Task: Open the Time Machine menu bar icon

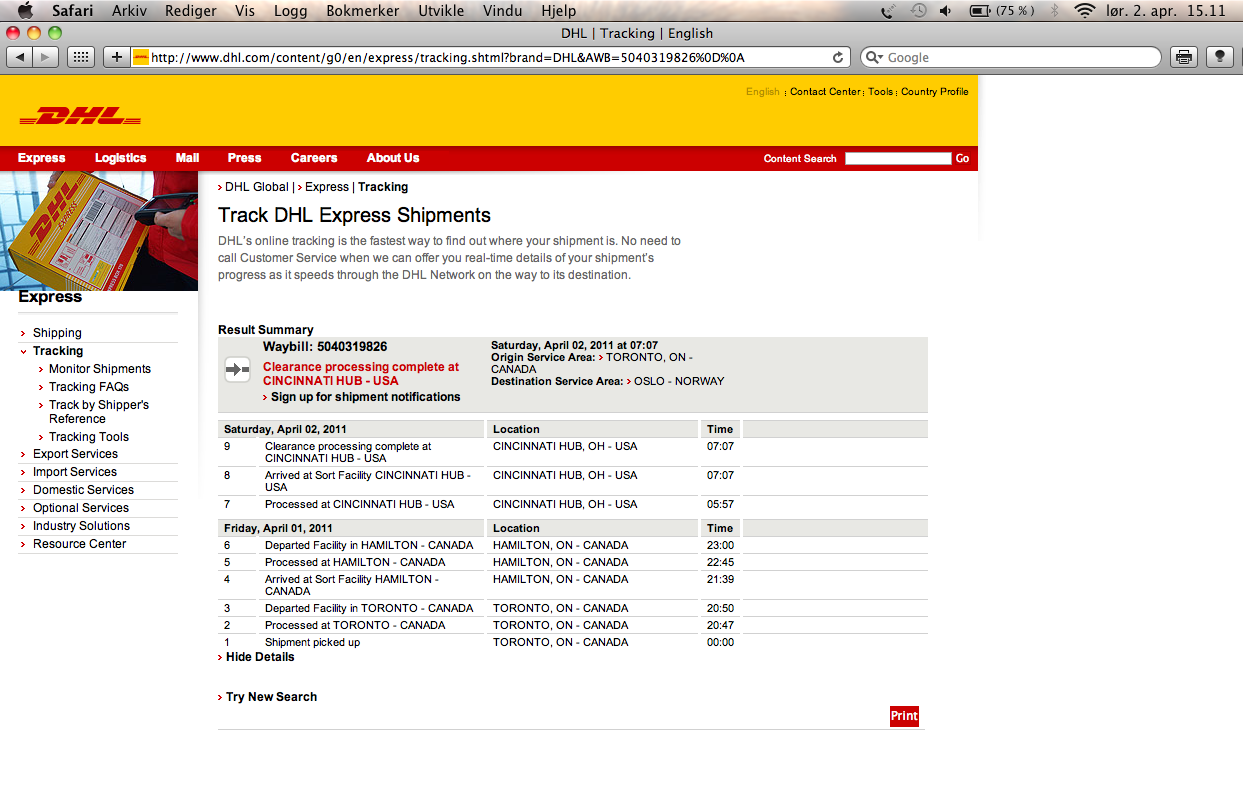Action: (918, 11)
